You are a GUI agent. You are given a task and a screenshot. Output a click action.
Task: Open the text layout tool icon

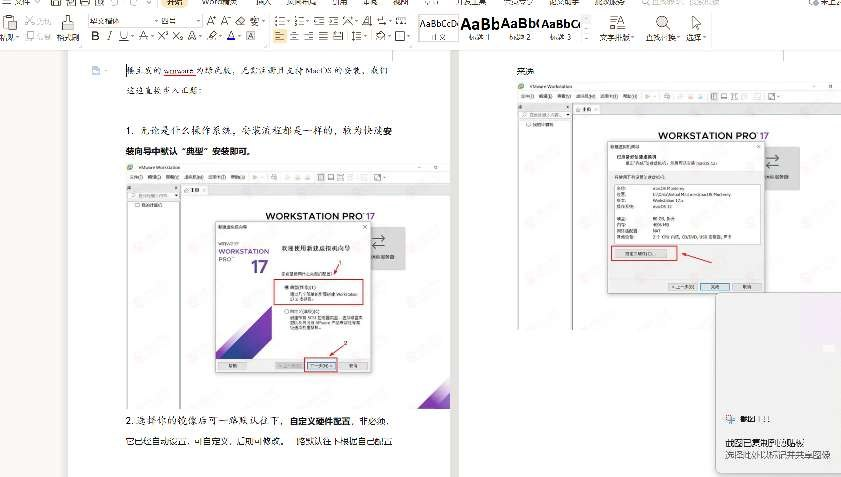click(x=617, y=23)
